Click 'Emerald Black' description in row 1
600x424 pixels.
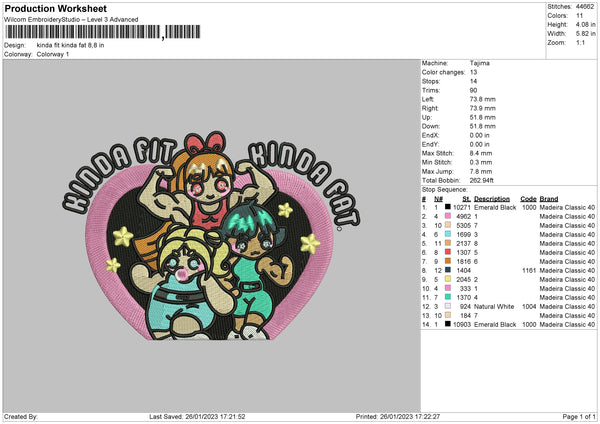[495, 207]
